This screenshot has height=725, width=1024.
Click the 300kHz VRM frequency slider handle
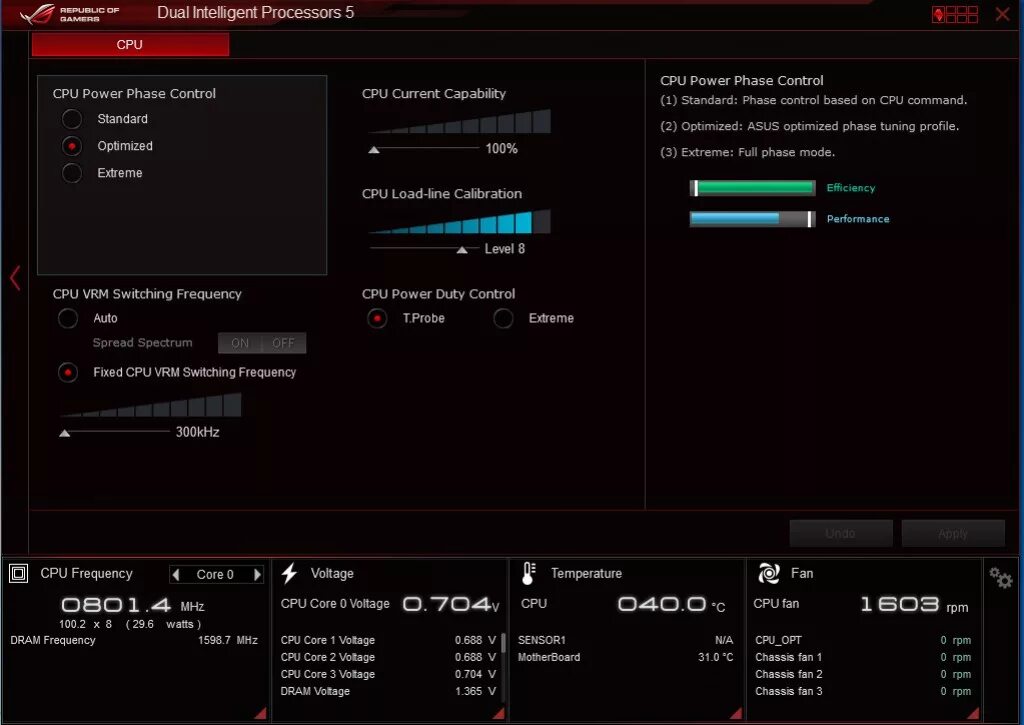click(x=65, y=433)
